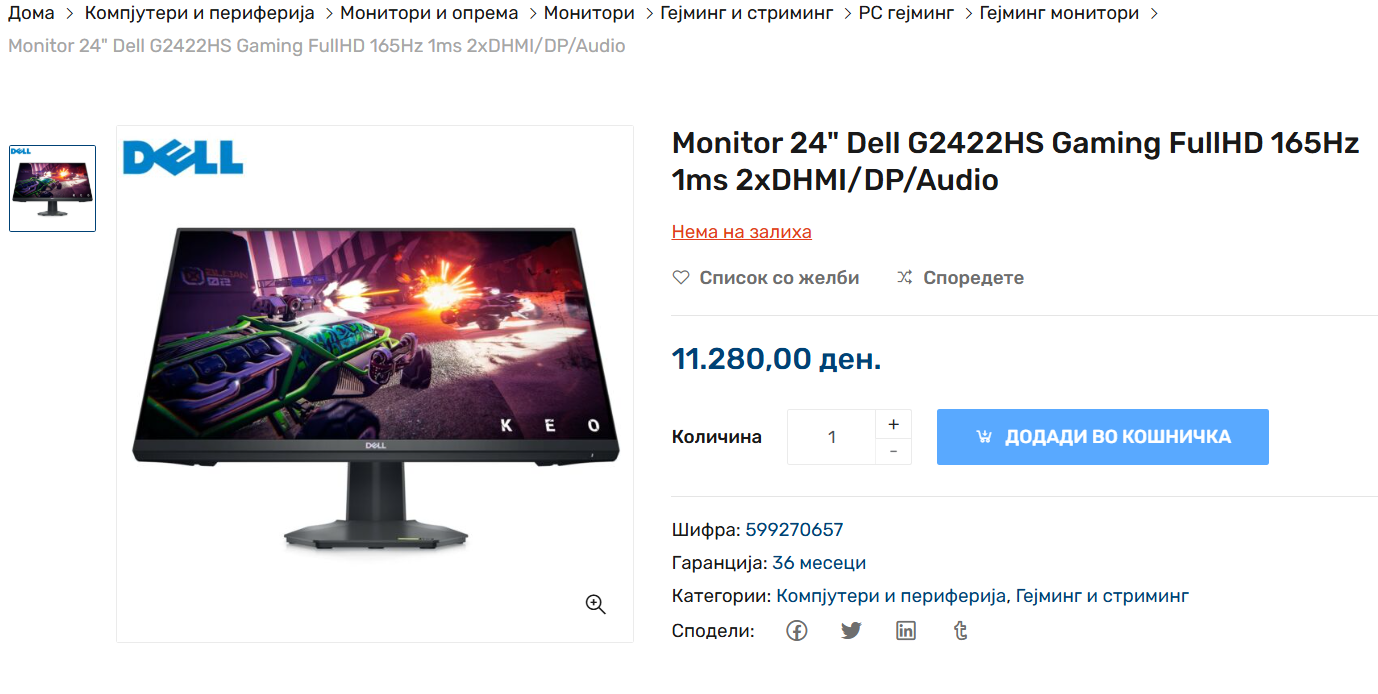This screenshot has height=694, width=1378.
Task: Open Гејминг и стриминг category link
Action: coord(1102,596)
